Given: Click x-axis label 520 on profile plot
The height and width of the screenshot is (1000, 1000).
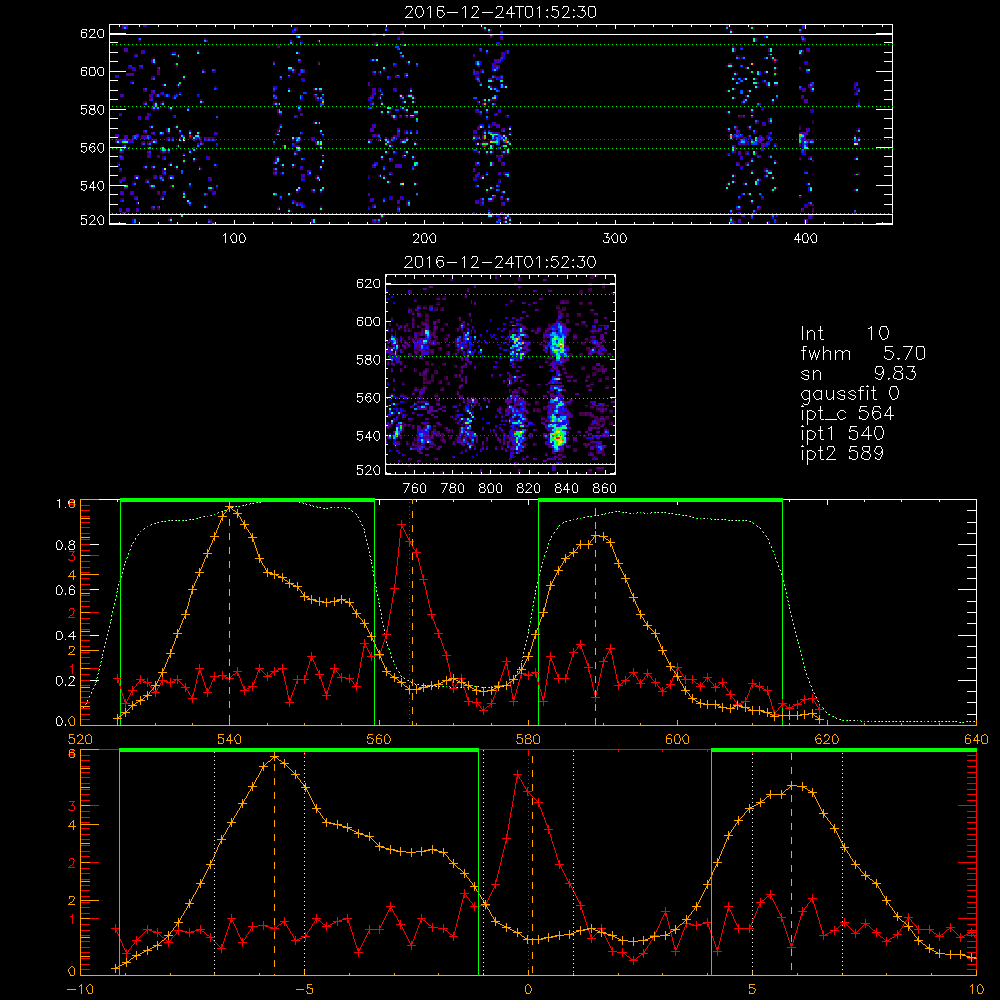Looking at the screenshot, I should (80, 740).
